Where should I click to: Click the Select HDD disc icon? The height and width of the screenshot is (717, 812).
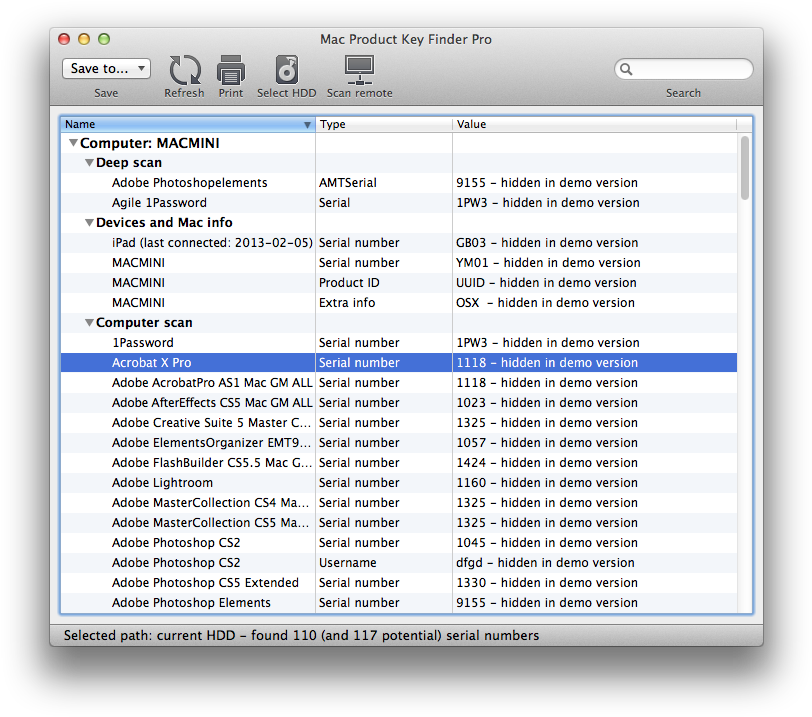287,70
